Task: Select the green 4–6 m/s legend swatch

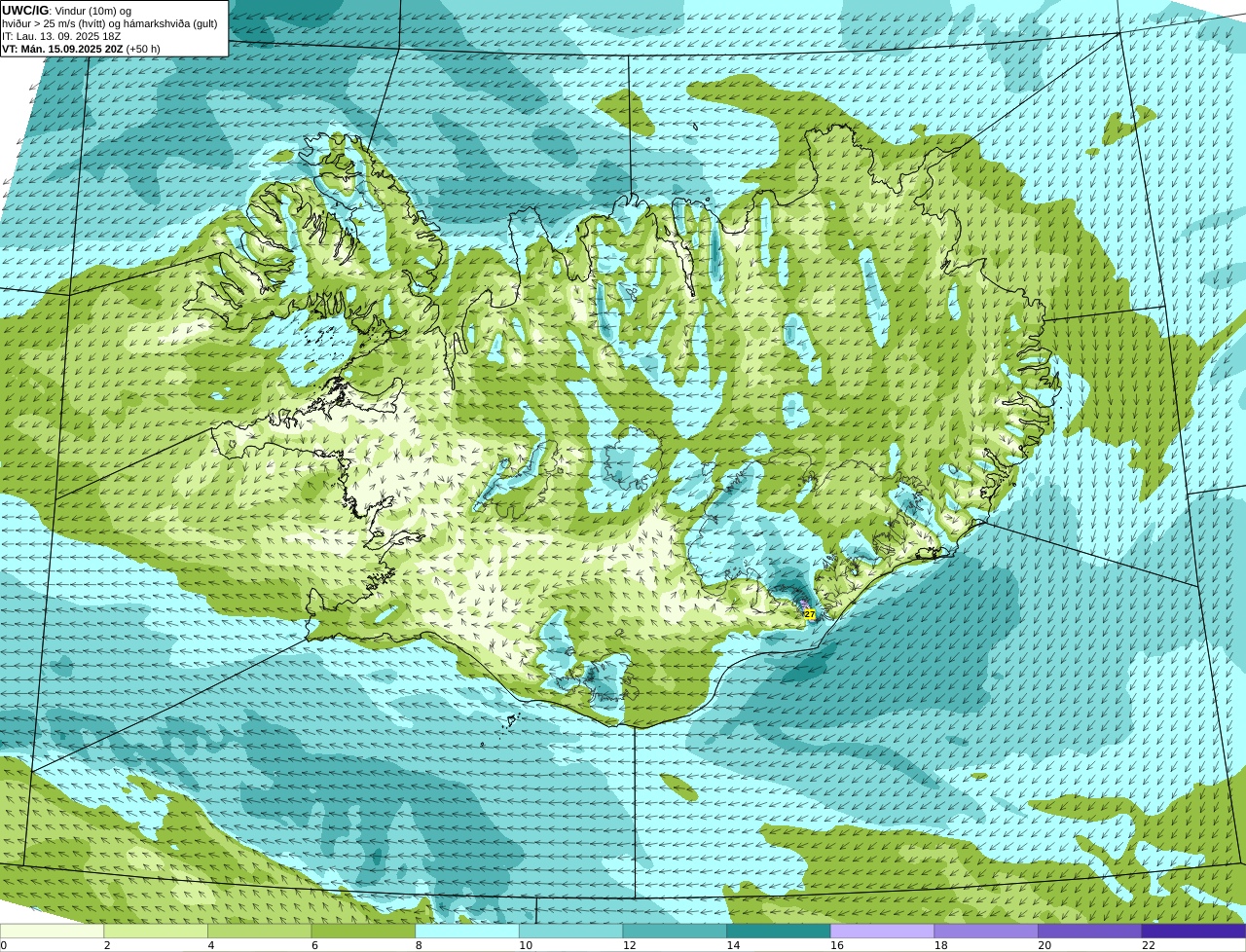Action: pos(259,932)
